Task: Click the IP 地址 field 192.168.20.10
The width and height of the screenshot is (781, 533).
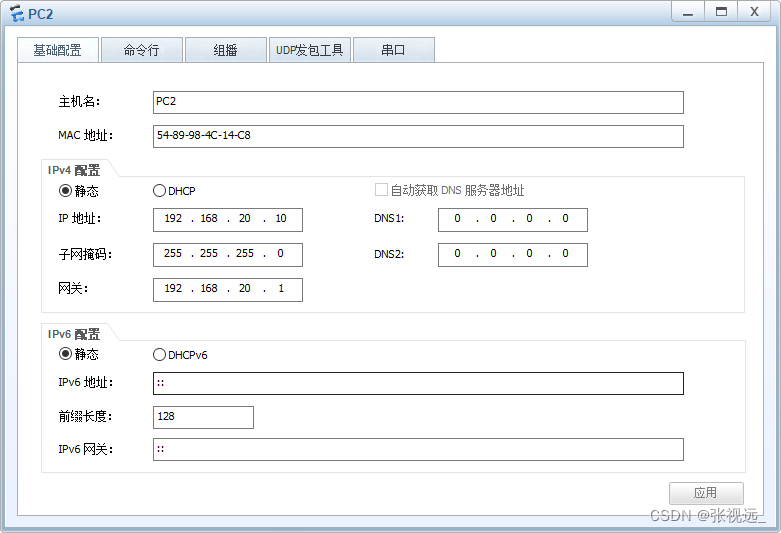Action: click(228, 220)
